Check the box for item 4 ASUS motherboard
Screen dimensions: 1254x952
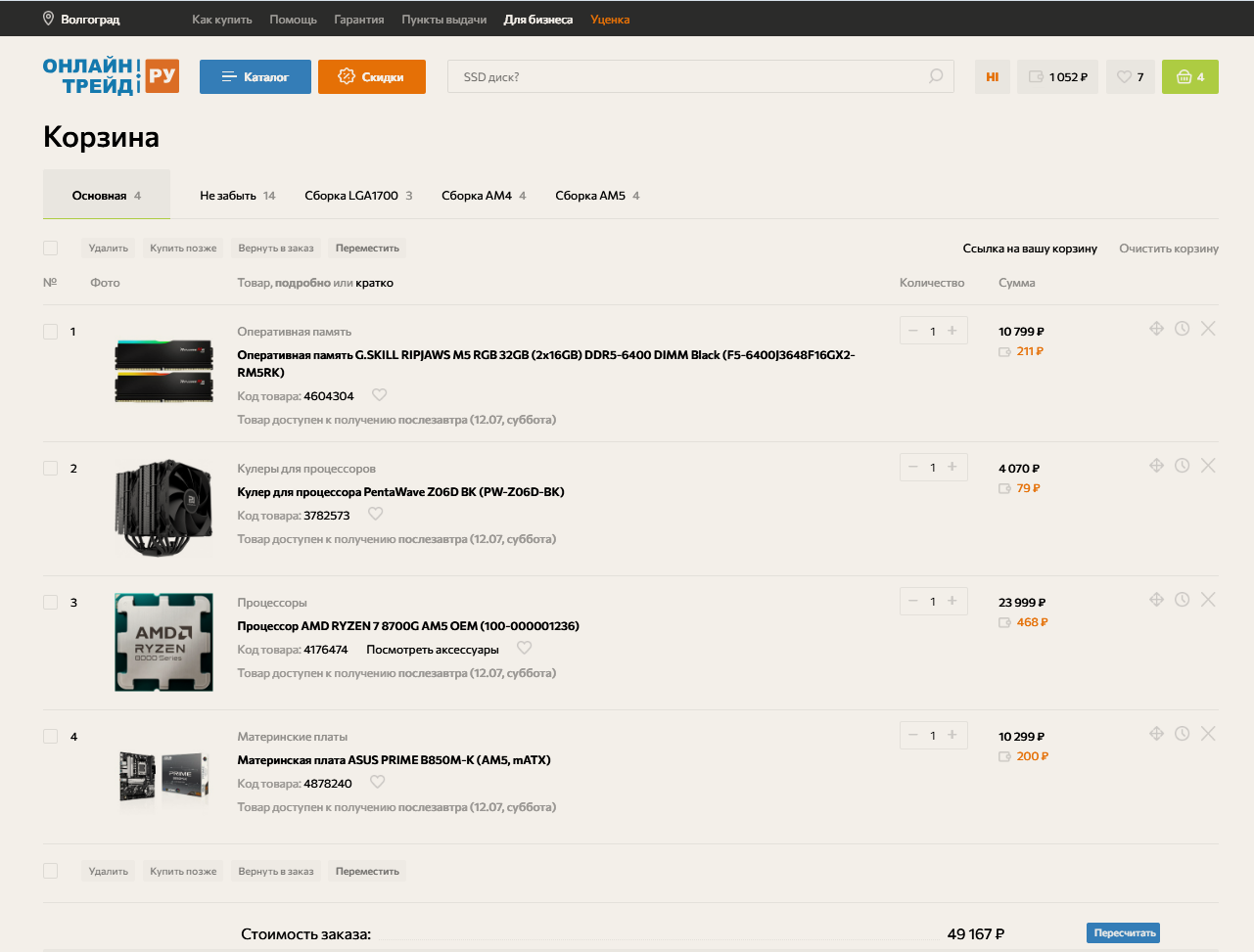pyautogui.click(x=51, y=737)
